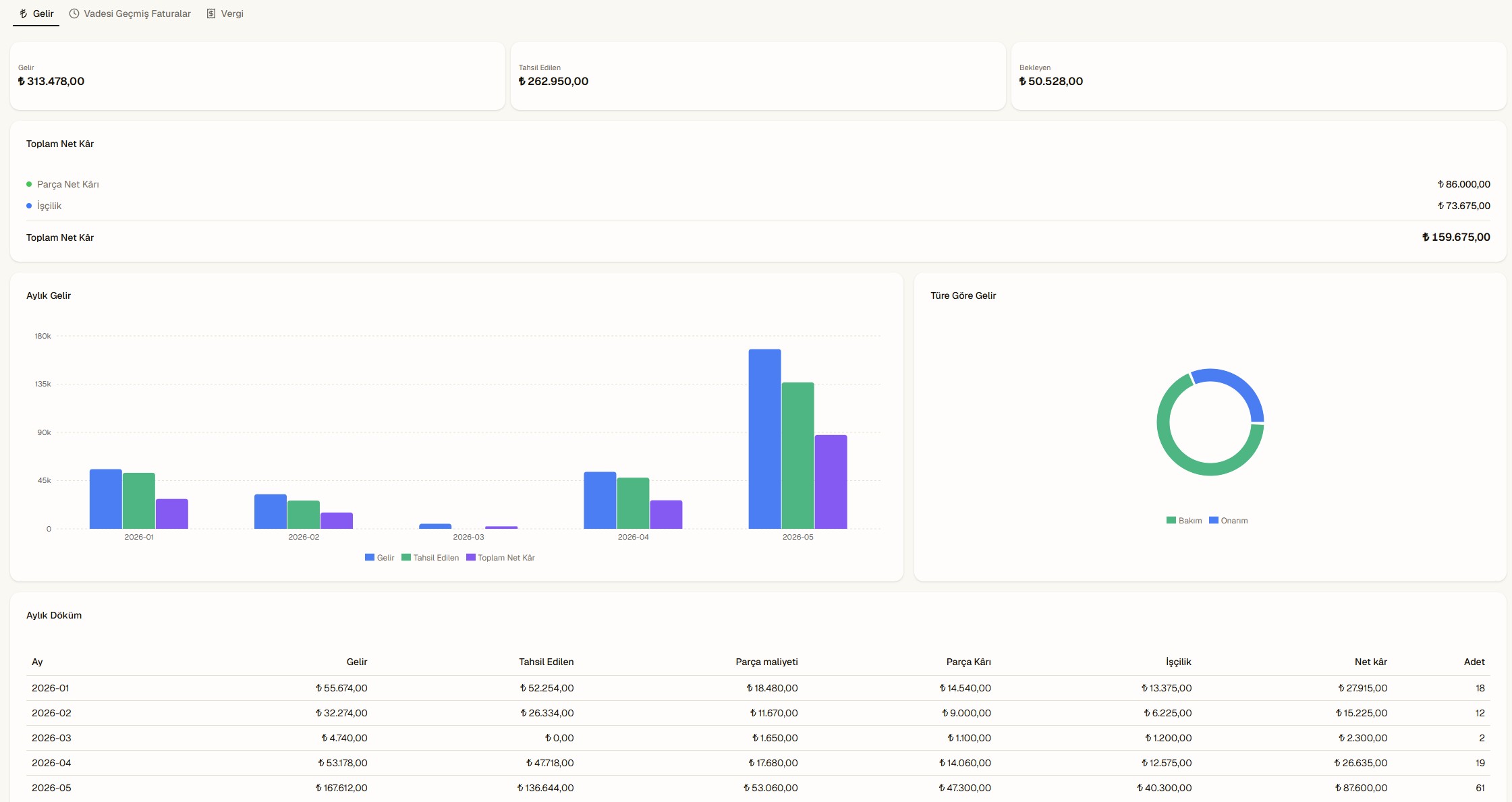
Task: Click the Bekleyen summary card
Action: click(1258, 76)
